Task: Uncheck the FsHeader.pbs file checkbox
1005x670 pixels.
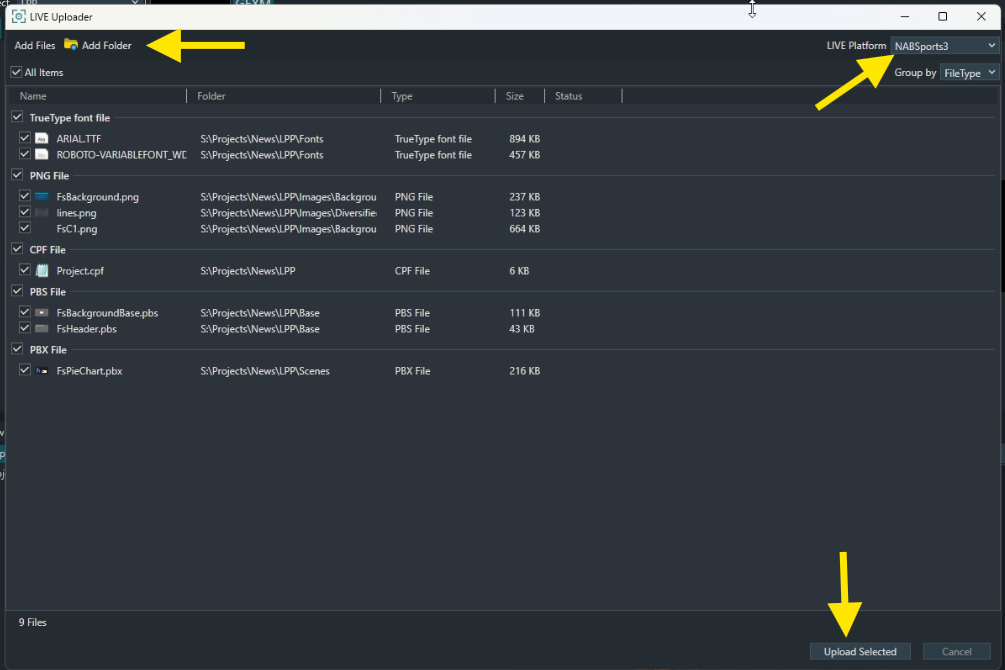Action: click(25, 329)
